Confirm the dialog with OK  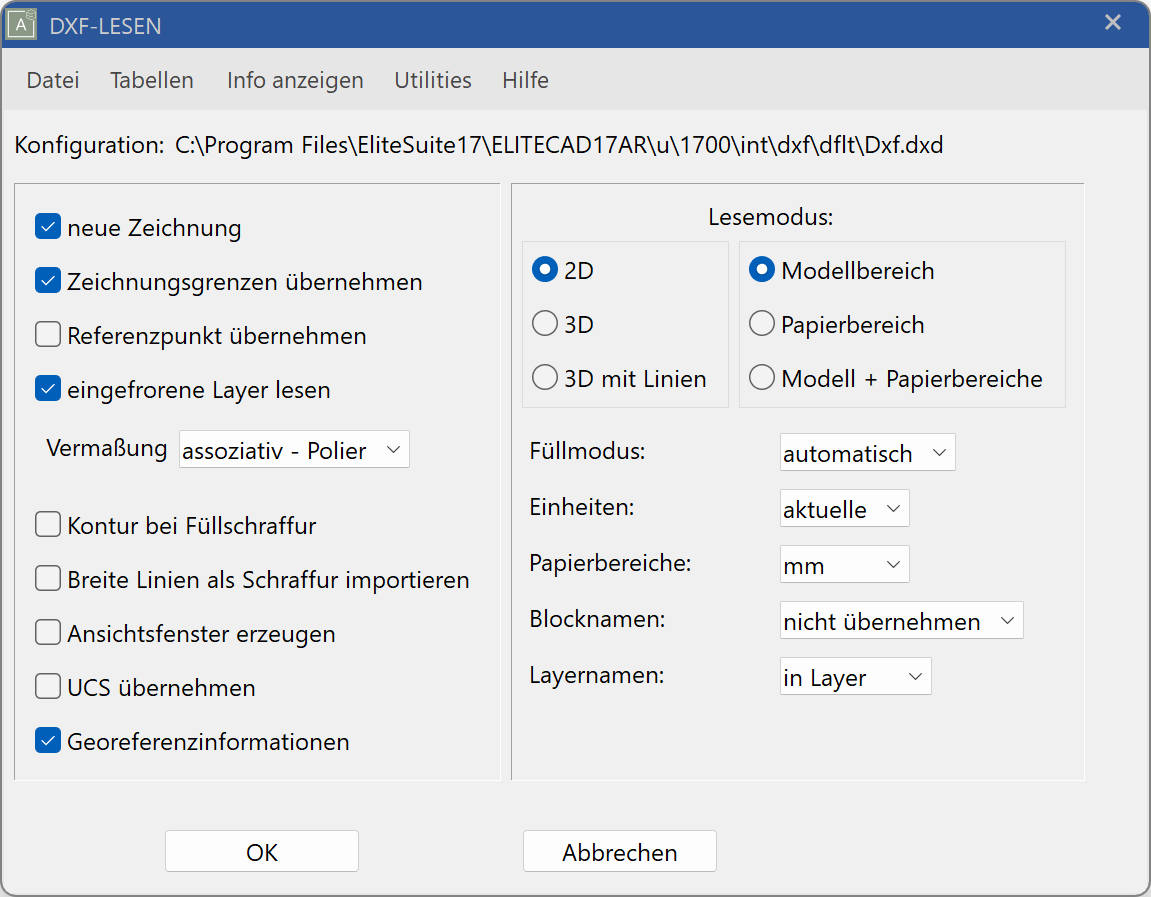click(x=261, y=851)
